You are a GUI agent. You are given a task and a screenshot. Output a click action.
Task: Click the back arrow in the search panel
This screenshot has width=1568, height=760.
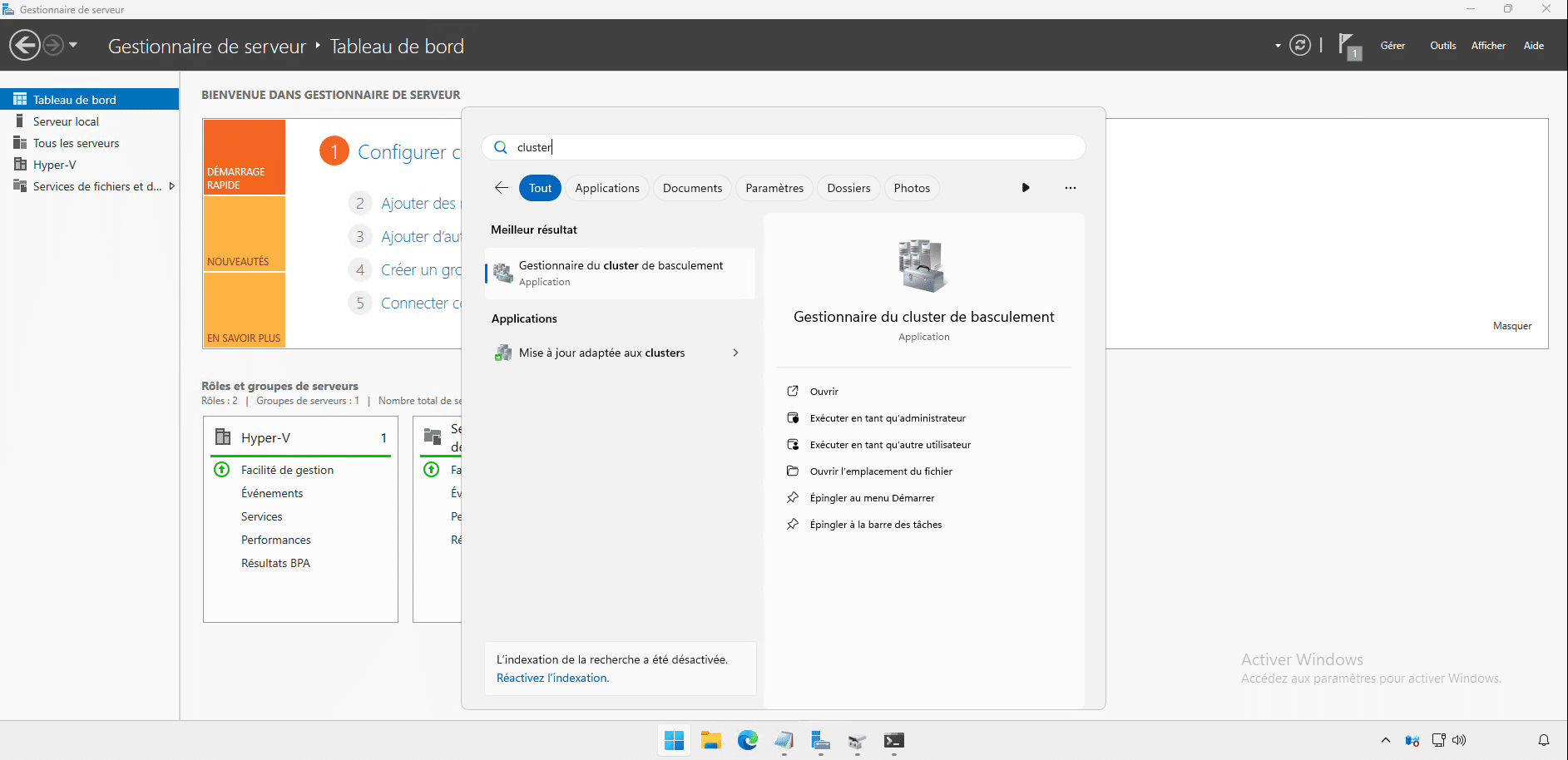tap(502, 188)
